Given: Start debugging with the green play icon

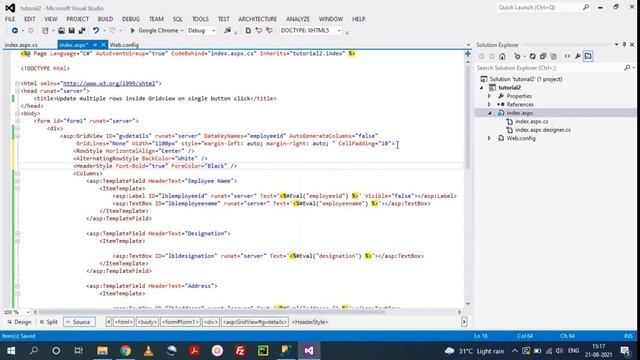Looking at the screenshot, I should pos(132,31).
